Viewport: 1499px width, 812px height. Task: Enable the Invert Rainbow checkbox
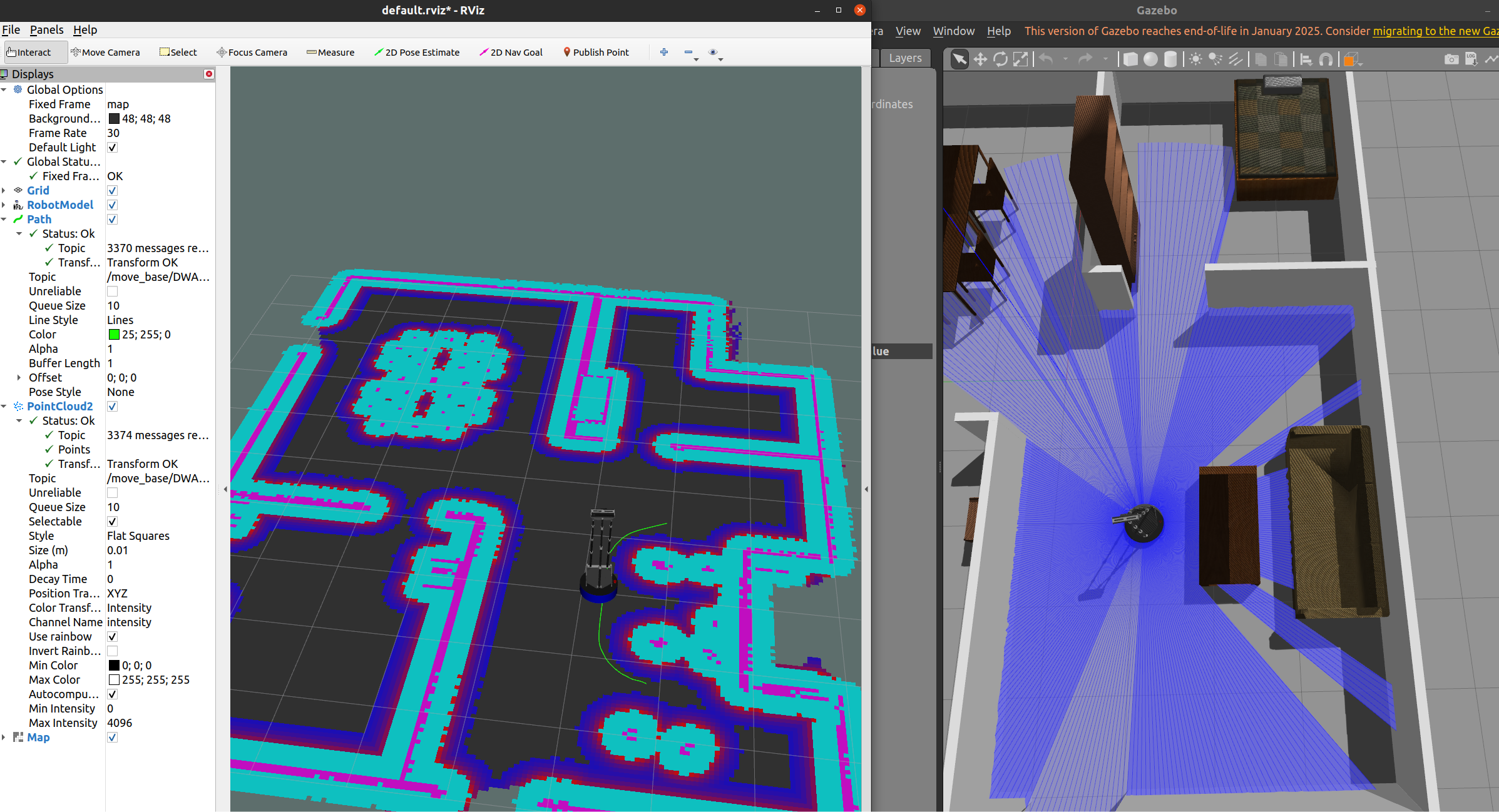point(113,651)
